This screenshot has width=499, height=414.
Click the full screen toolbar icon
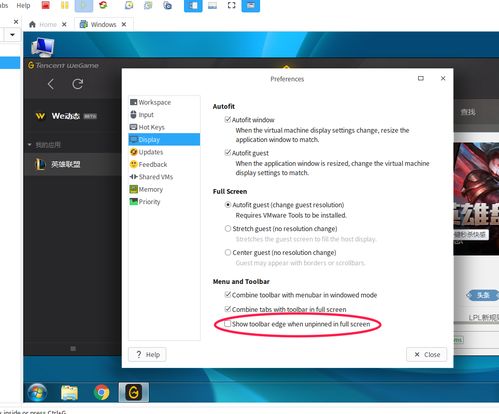click(x=231, y=5)
